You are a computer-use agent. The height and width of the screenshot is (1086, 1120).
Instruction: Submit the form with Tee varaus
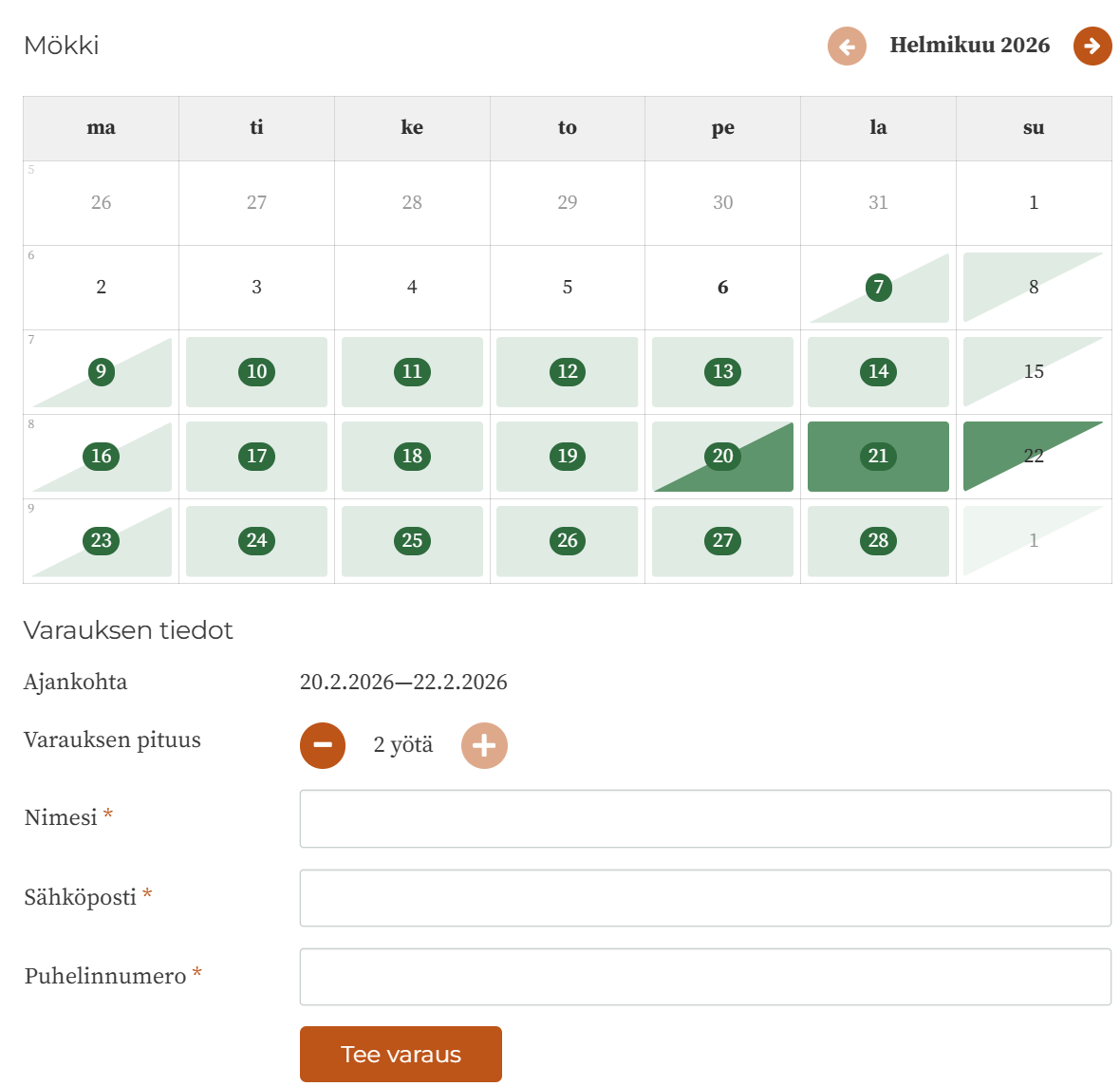401,1054
